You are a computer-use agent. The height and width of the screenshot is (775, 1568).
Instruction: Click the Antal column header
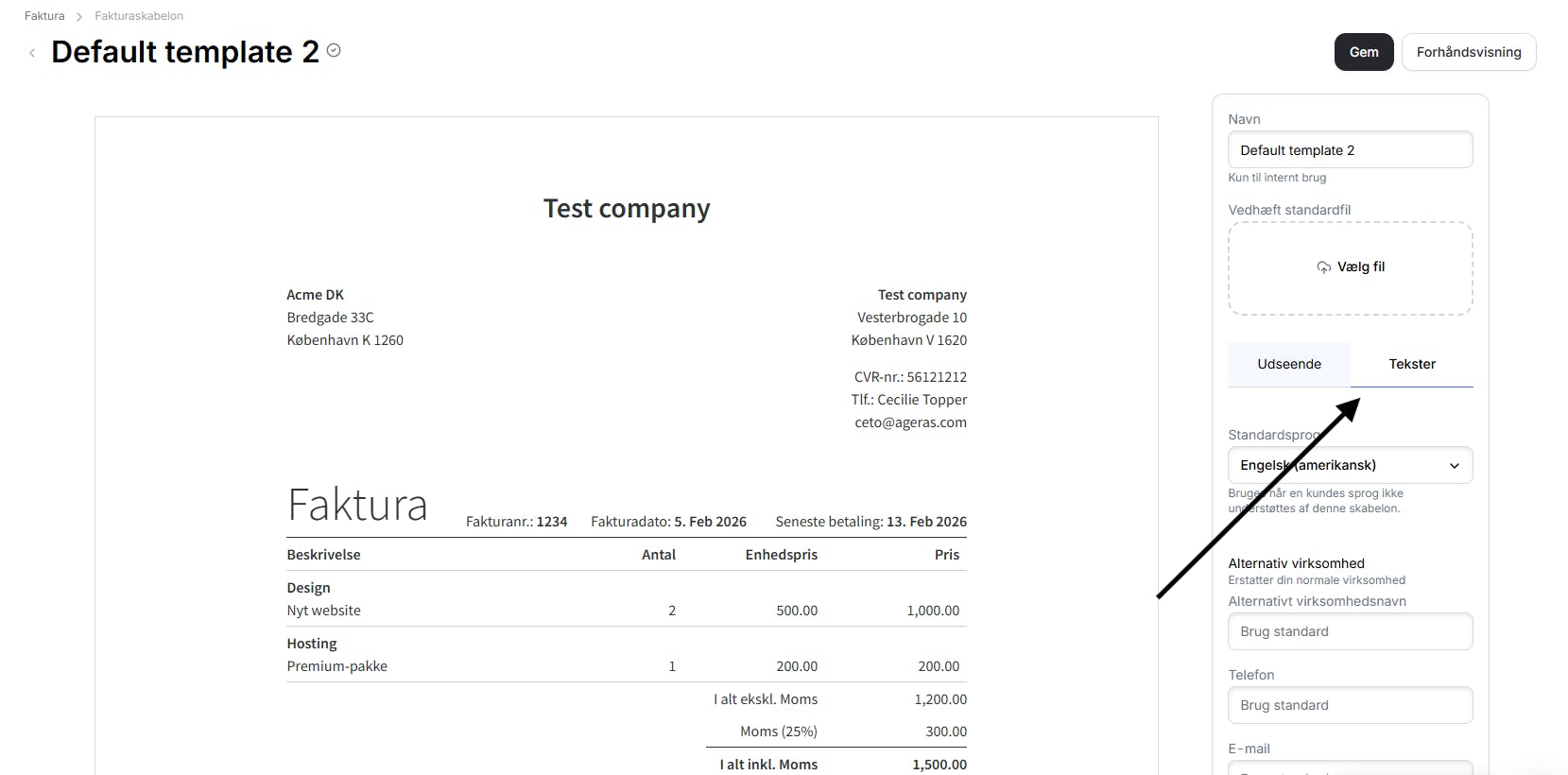(x=659, y=555)
